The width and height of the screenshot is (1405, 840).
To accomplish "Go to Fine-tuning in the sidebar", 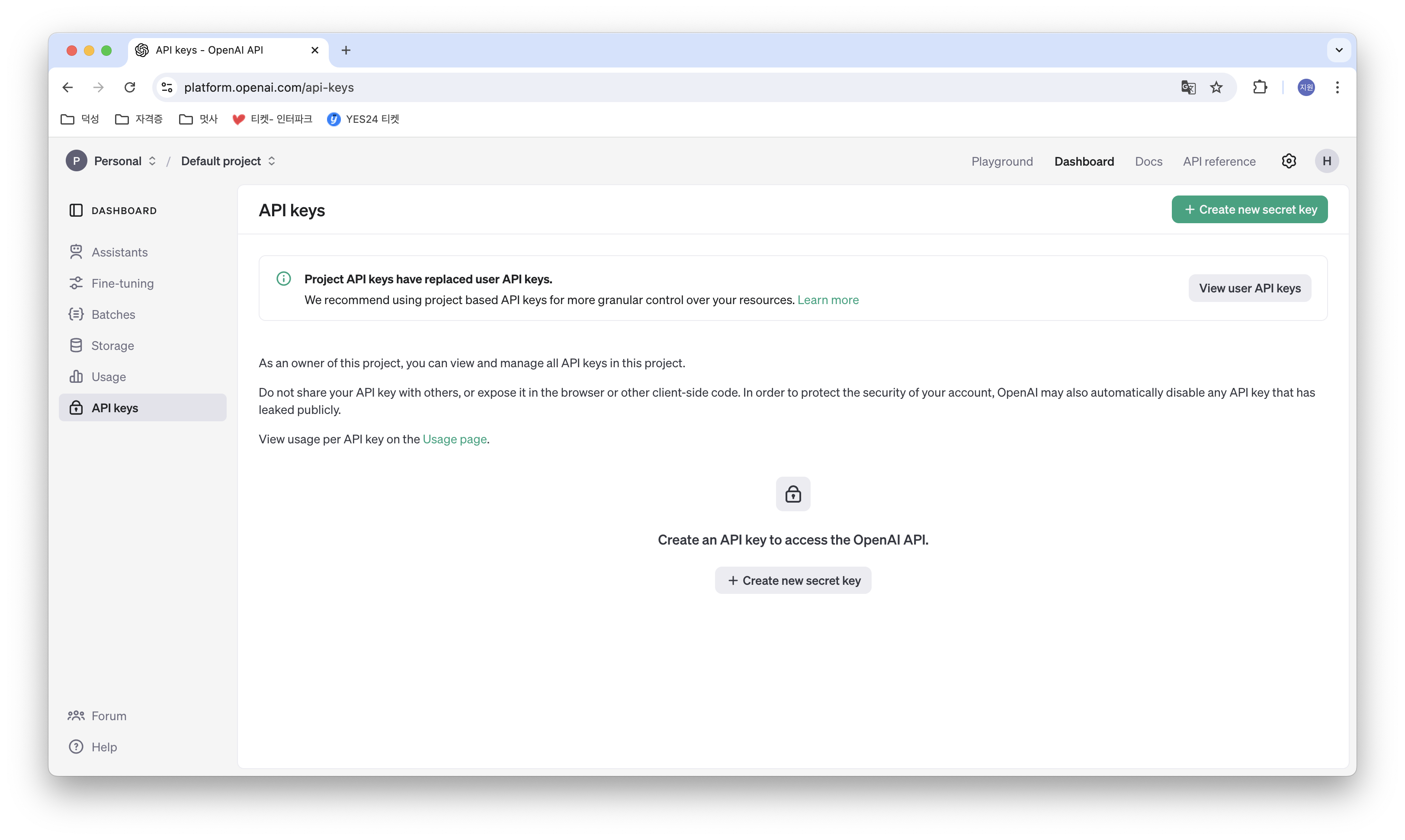I will tap(122, 284).
